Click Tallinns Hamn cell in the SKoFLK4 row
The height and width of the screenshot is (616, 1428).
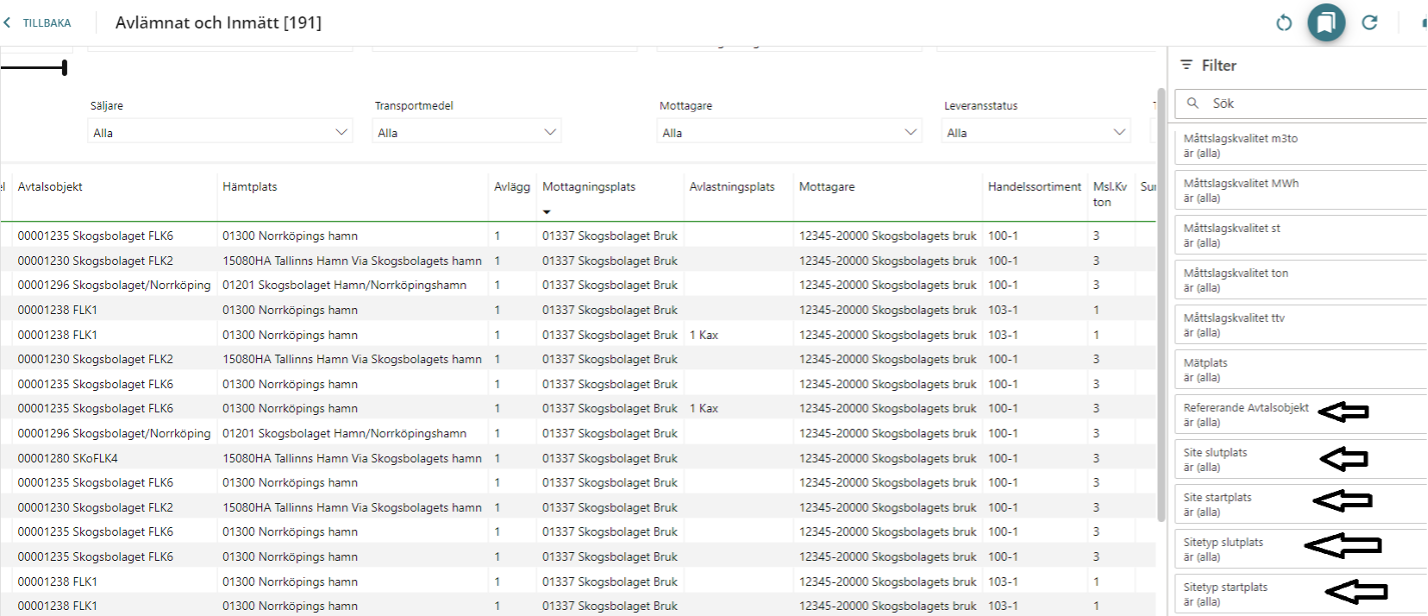pos(352,458)
